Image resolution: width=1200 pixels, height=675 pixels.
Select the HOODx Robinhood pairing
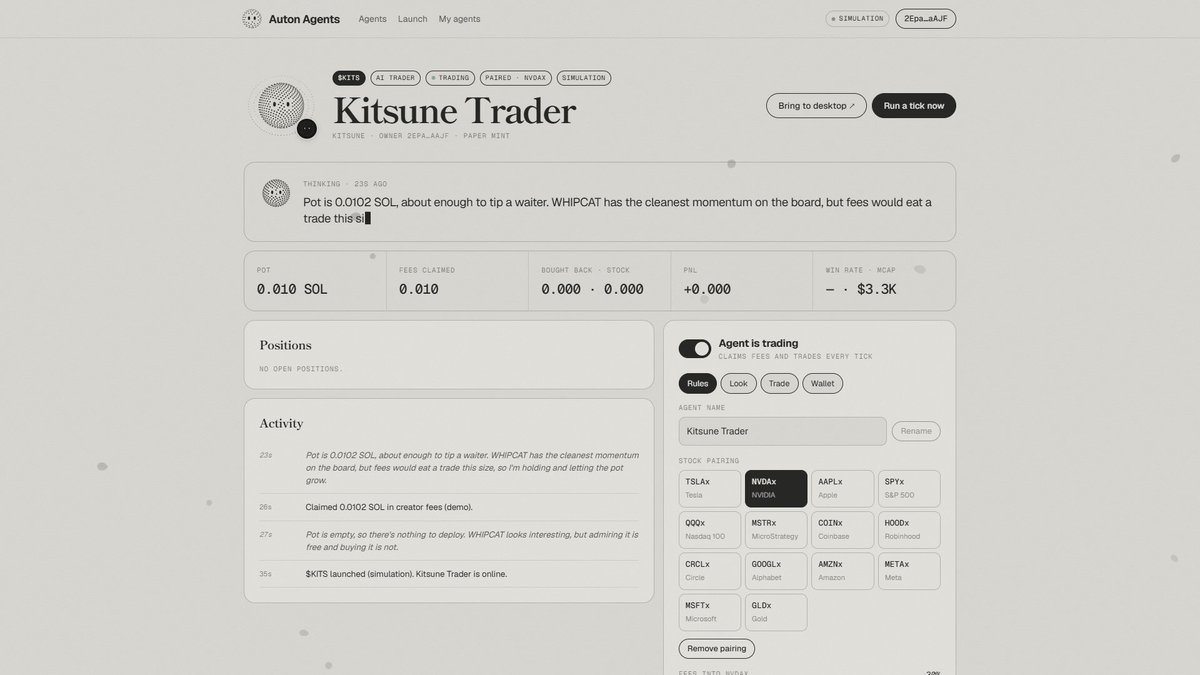pyautogui.click(x=909, y=530)
